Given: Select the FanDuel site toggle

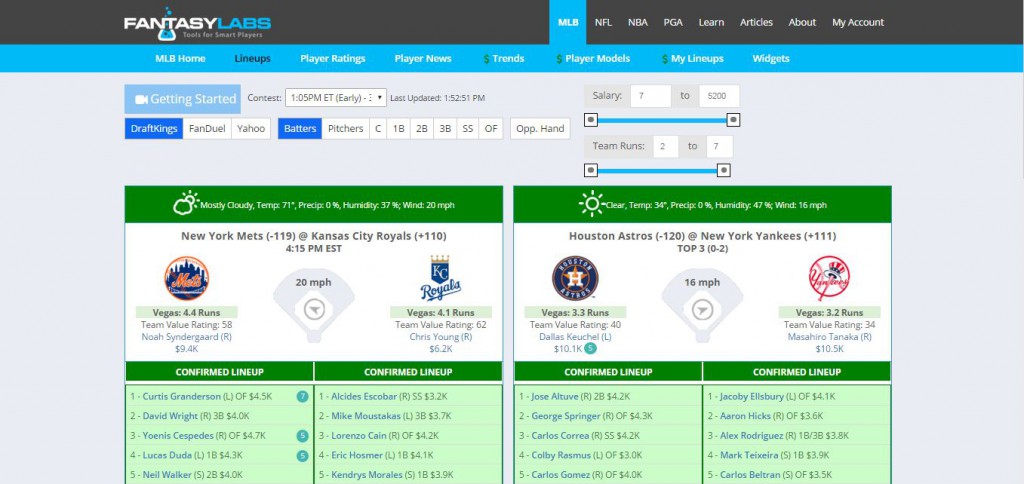Looking at the screenshot, I should coord(207,129).
